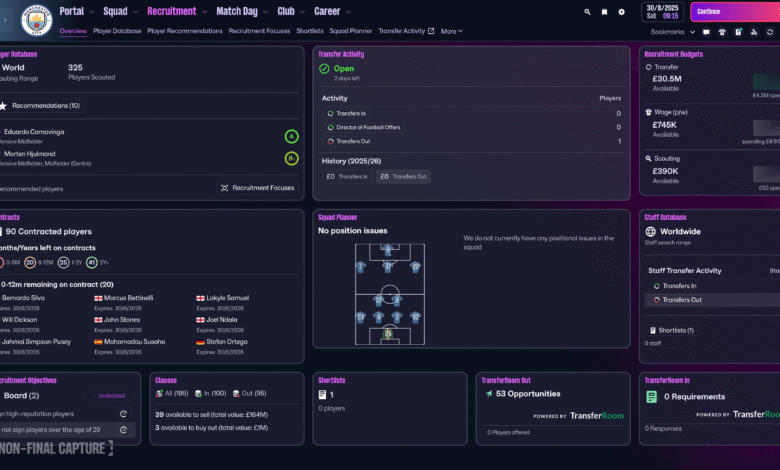The image size is (780, 470).
Task: Click the Recruitment Focuses target icon button
Action: pos(257,188)
